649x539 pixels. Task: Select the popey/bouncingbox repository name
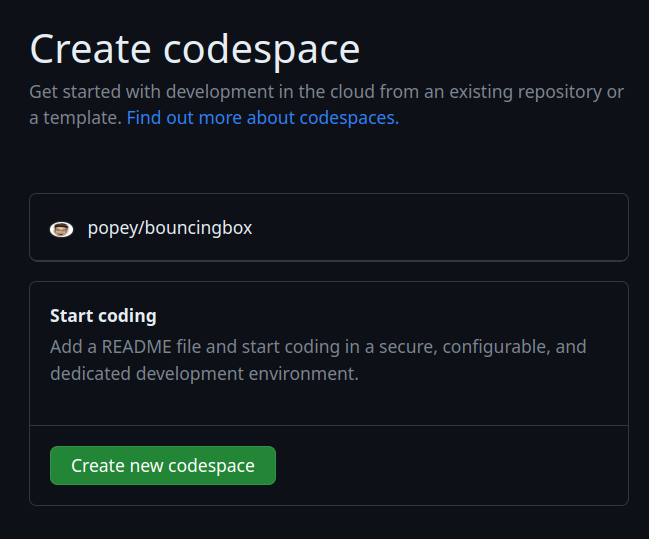coord(170,228)
